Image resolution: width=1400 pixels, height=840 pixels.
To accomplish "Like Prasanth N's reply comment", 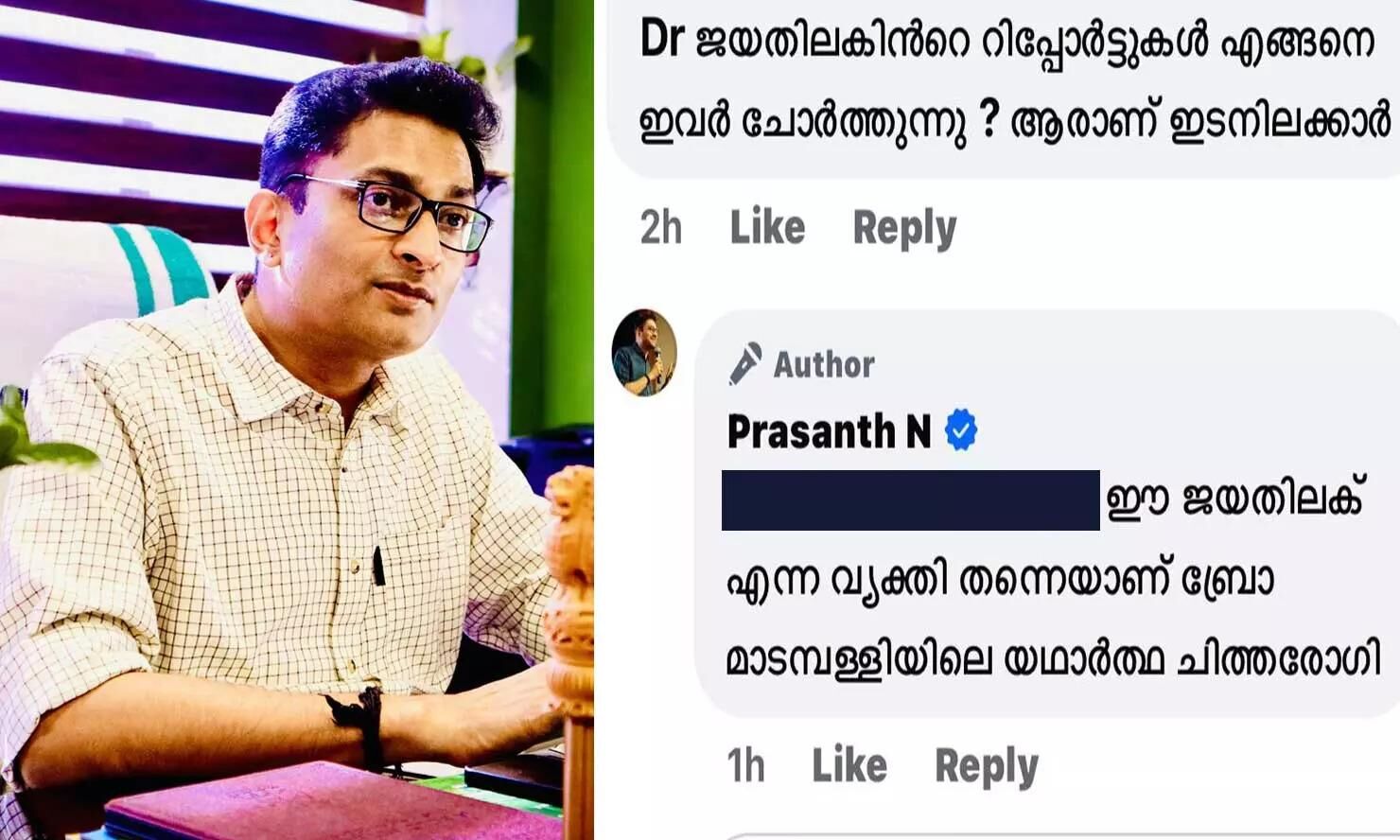I will (849, 764).
